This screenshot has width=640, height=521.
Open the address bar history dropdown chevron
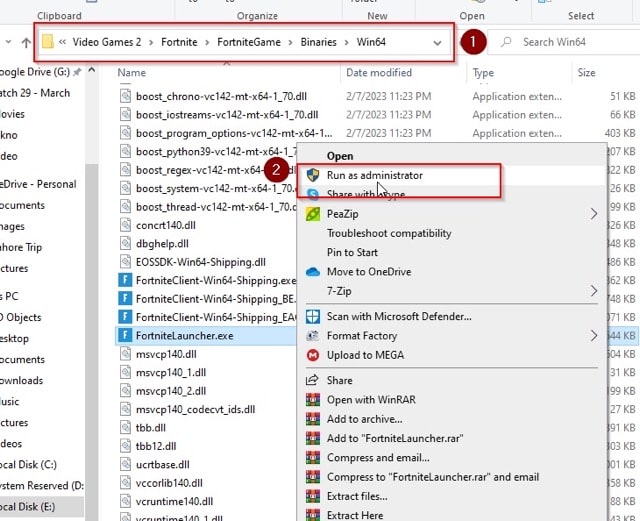437,42
